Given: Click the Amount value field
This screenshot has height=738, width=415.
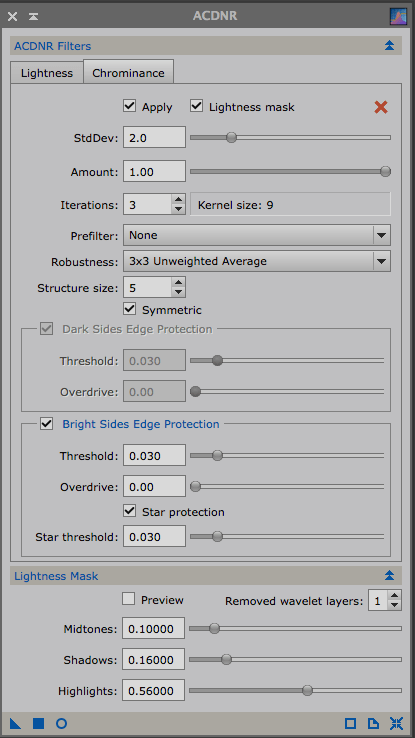Looking at the screenshot, I should (x=154, y=172).
